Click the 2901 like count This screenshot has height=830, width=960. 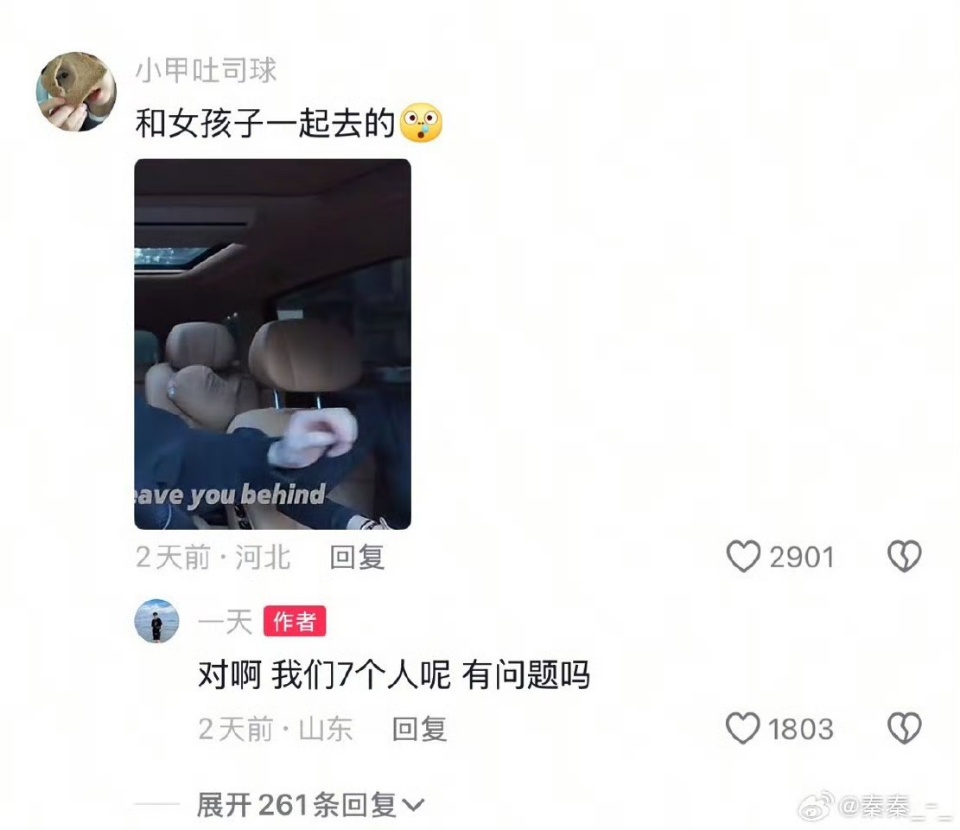[801, 557]
